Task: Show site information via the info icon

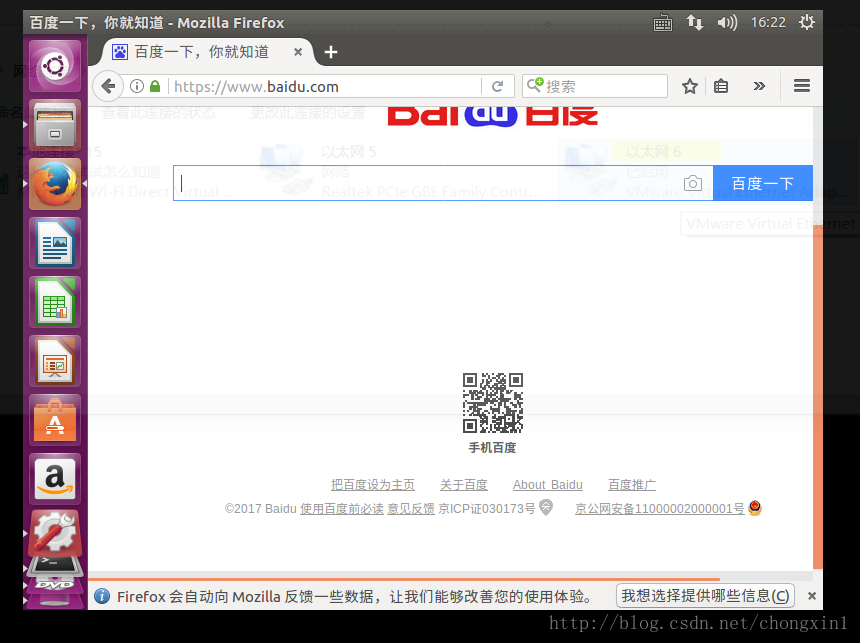Action: click(x=137, y=86)
